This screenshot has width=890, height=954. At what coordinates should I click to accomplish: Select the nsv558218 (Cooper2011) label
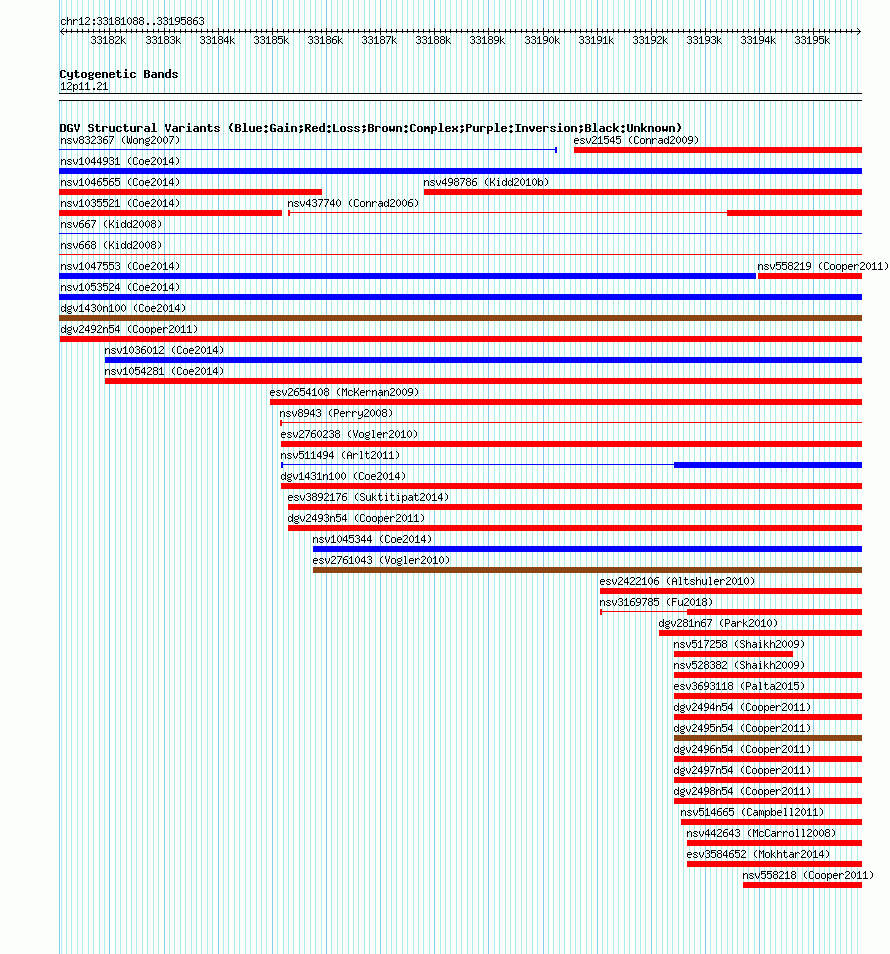[x=808, y=875]
